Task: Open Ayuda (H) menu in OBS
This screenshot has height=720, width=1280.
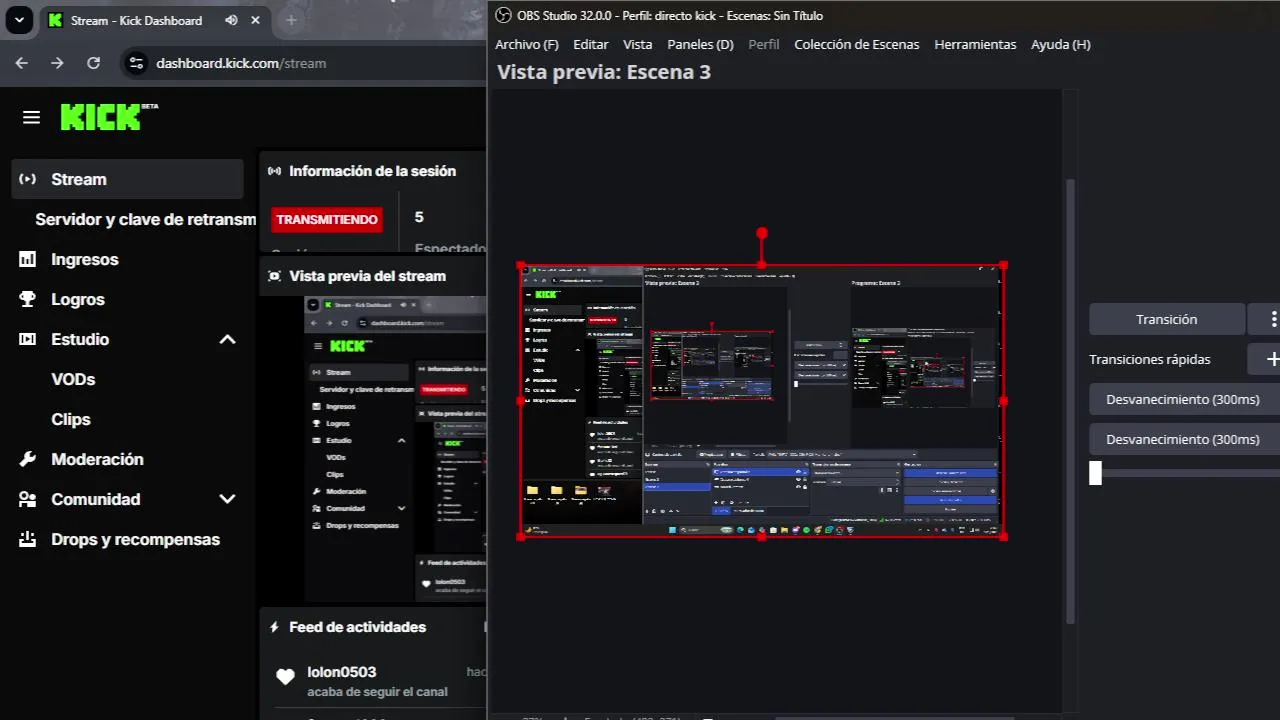Action: click(1061, 44)
